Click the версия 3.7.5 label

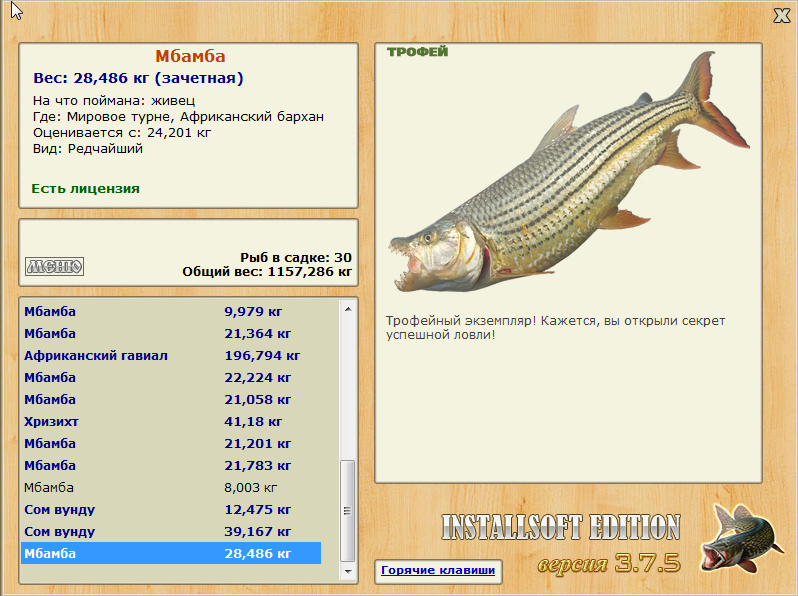click(609, 563)
